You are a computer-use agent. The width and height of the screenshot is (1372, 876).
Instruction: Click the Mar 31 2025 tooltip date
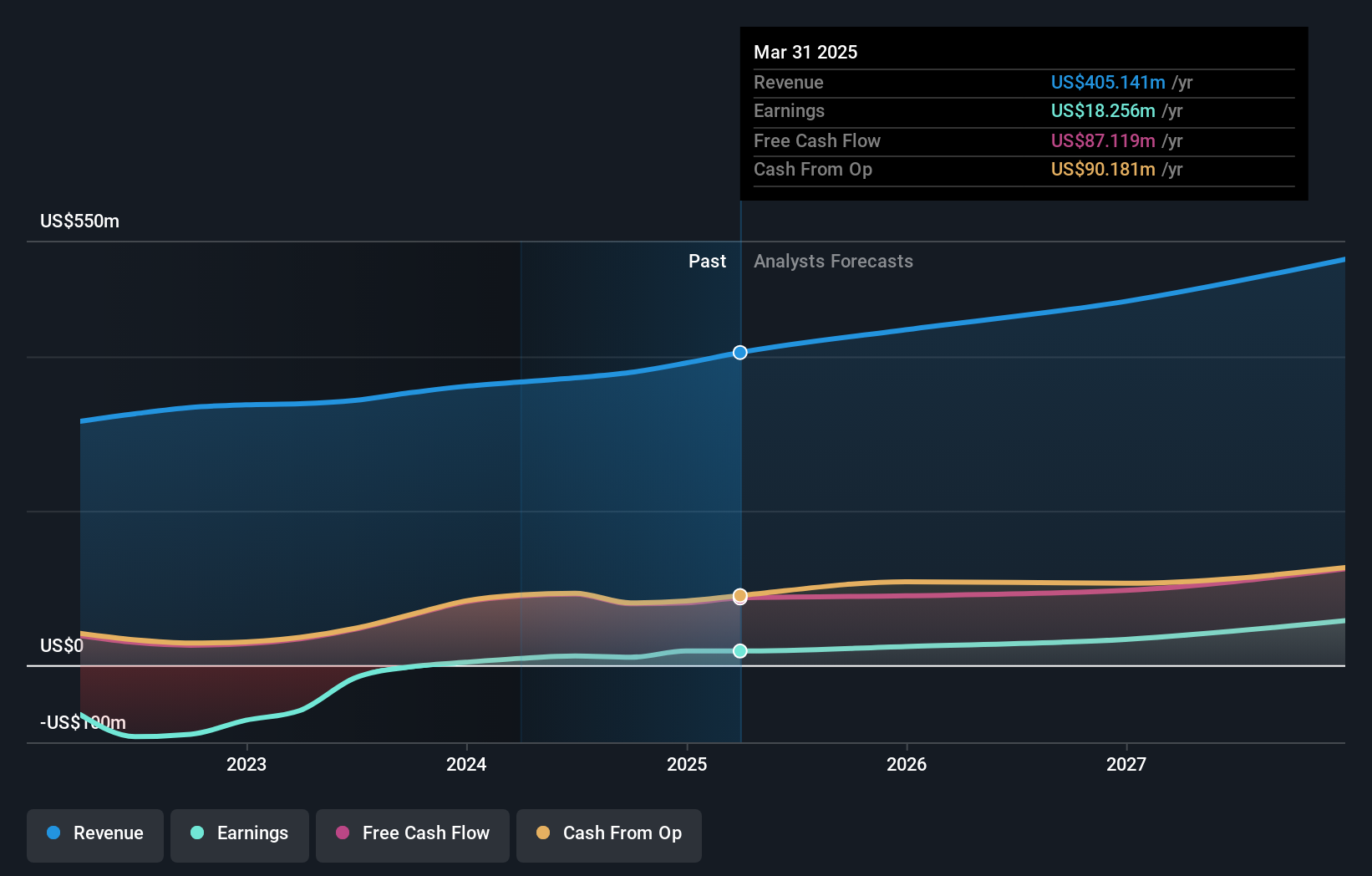pos(805,53)
